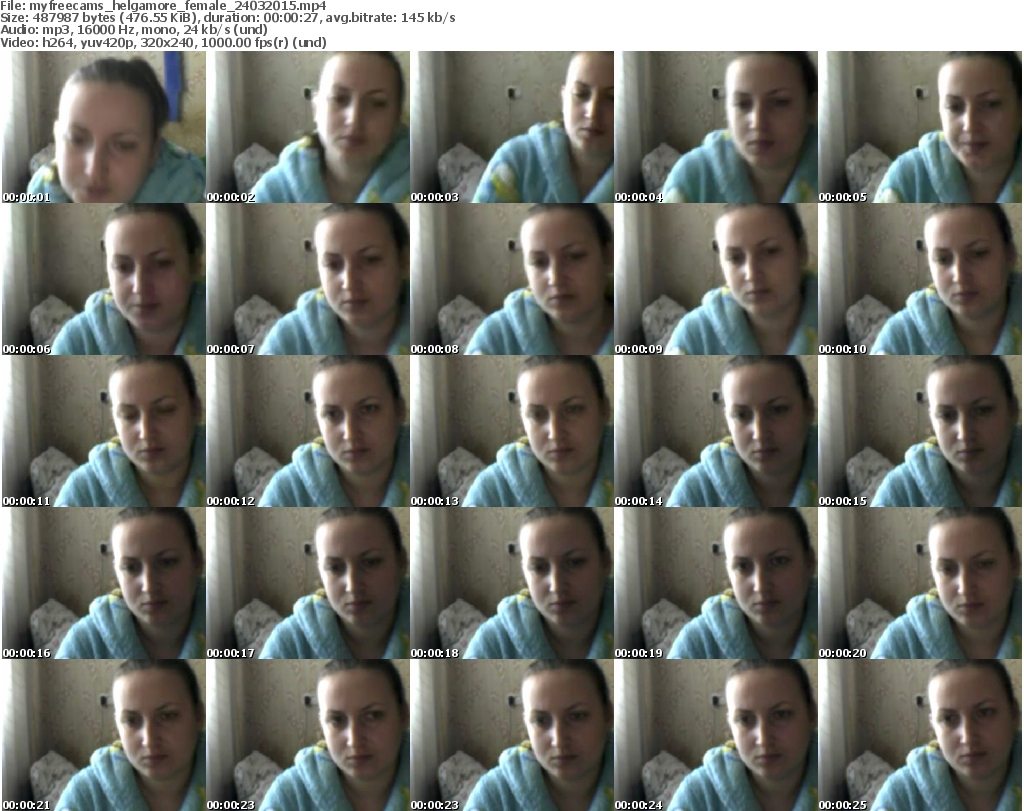This screenshot has height=811, width=1024.
Task: Pick the 00:00:09 thumbnail
Action: (716, 279)
